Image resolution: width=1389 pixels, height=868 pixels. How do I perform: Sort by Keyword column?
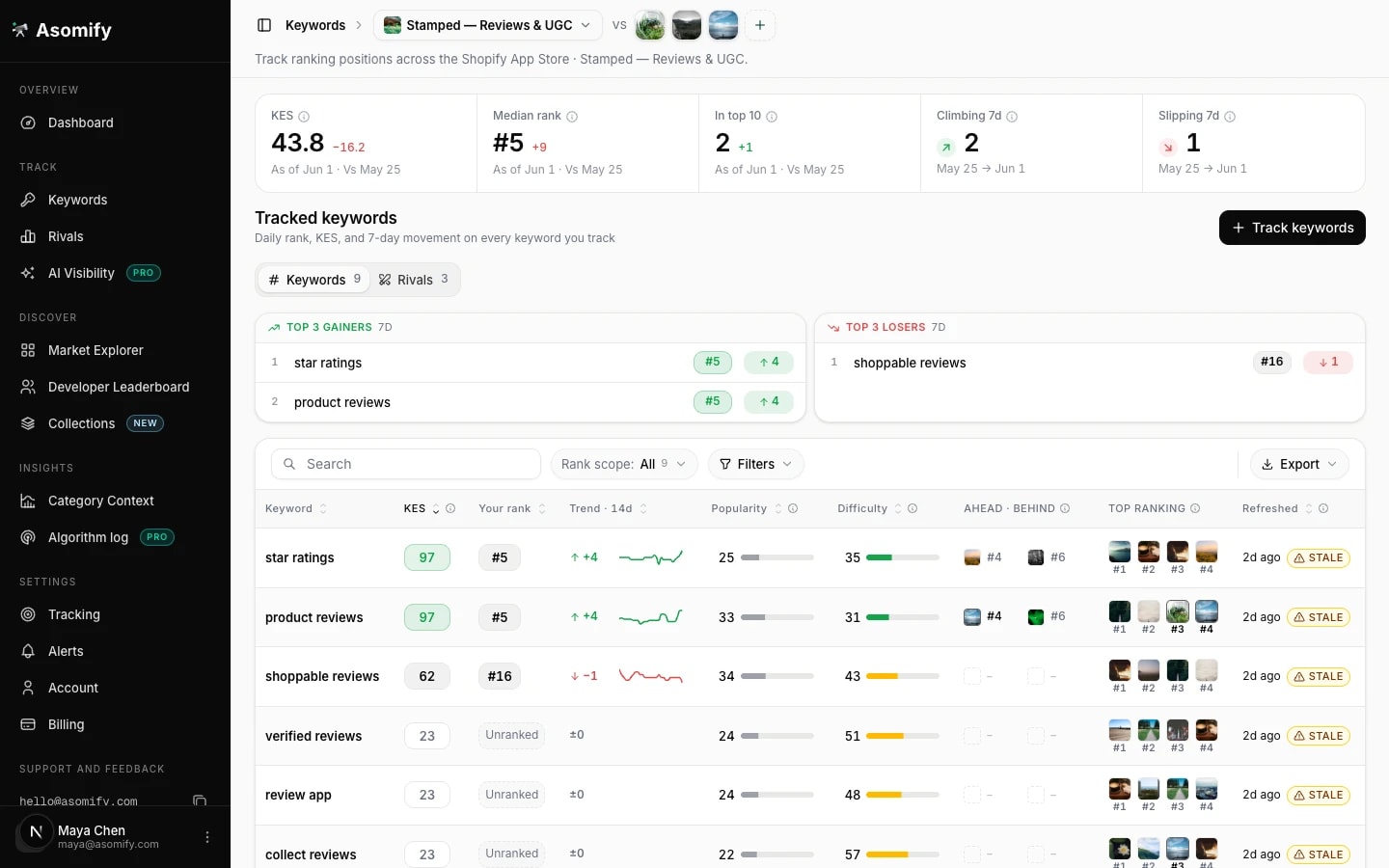(296, 508)
